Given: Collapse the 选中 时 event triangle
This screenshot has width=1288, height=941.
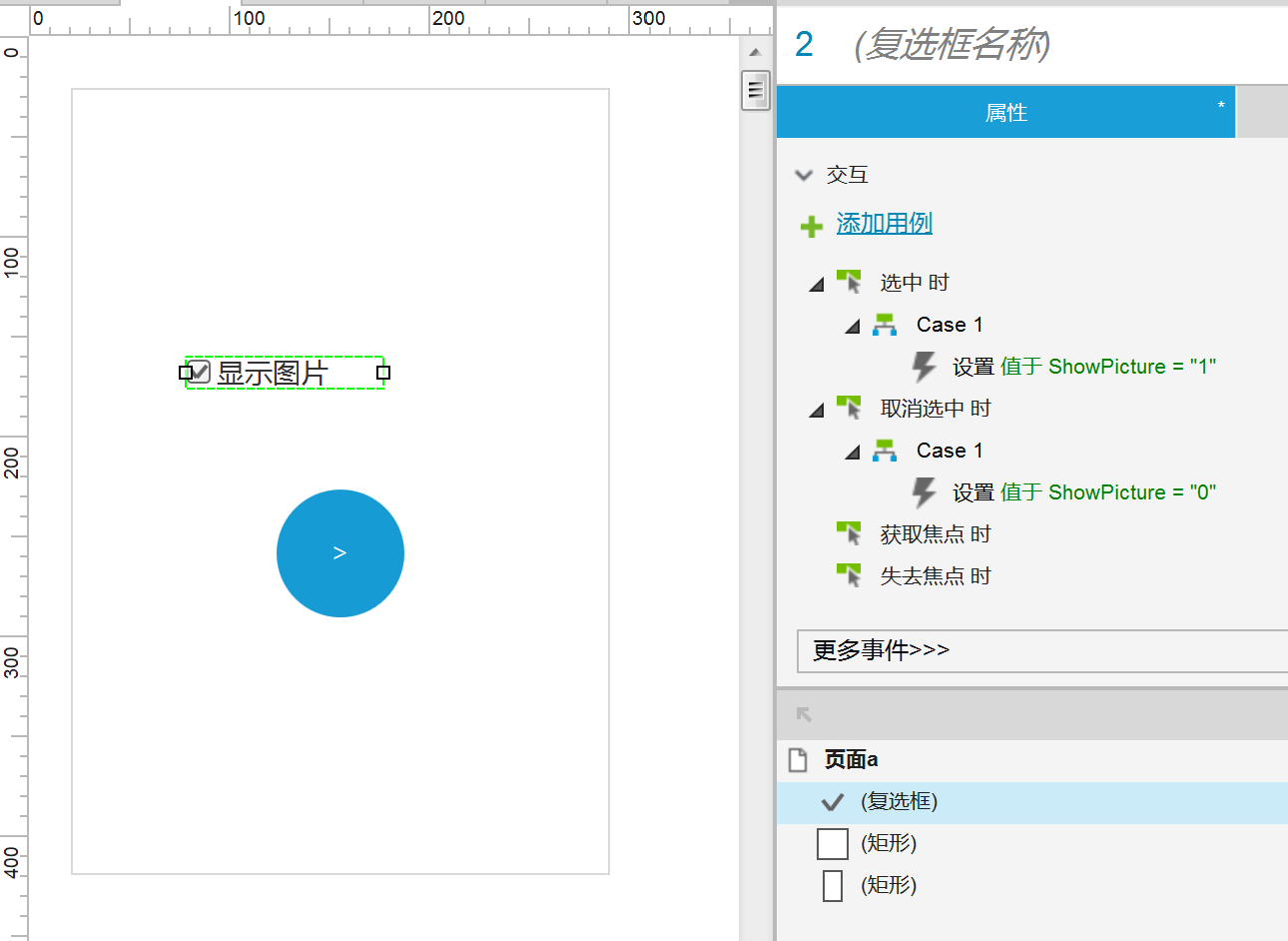Looking at the screenshot, I should [817, 284].
